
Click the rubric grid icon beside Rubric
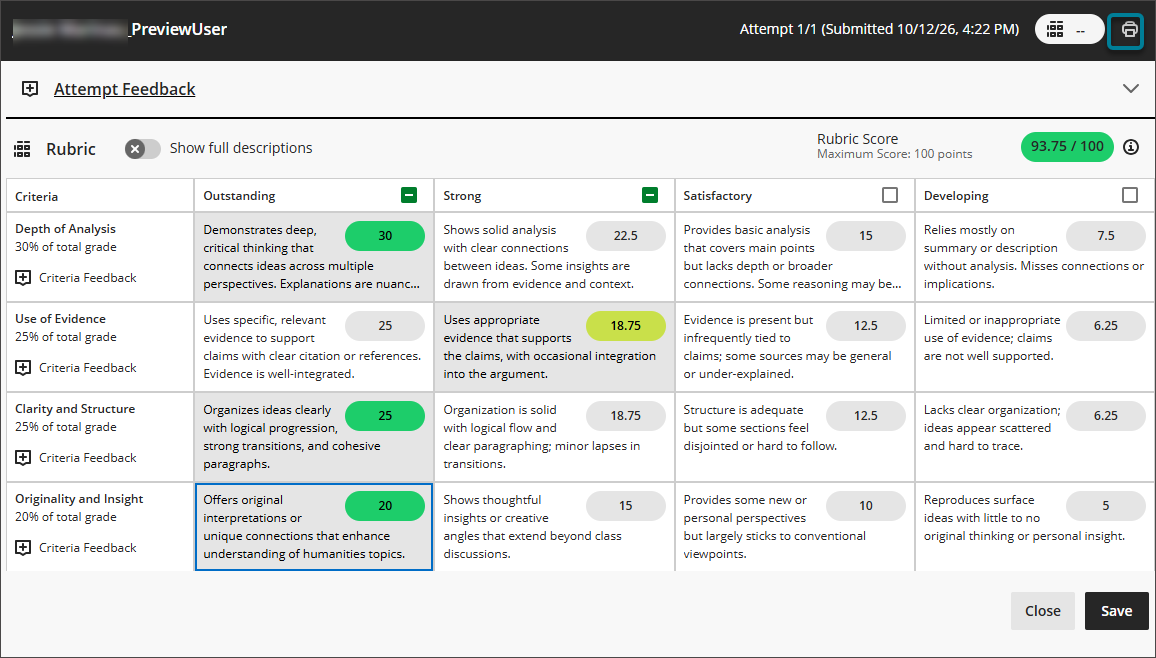[x=22, y=149]
